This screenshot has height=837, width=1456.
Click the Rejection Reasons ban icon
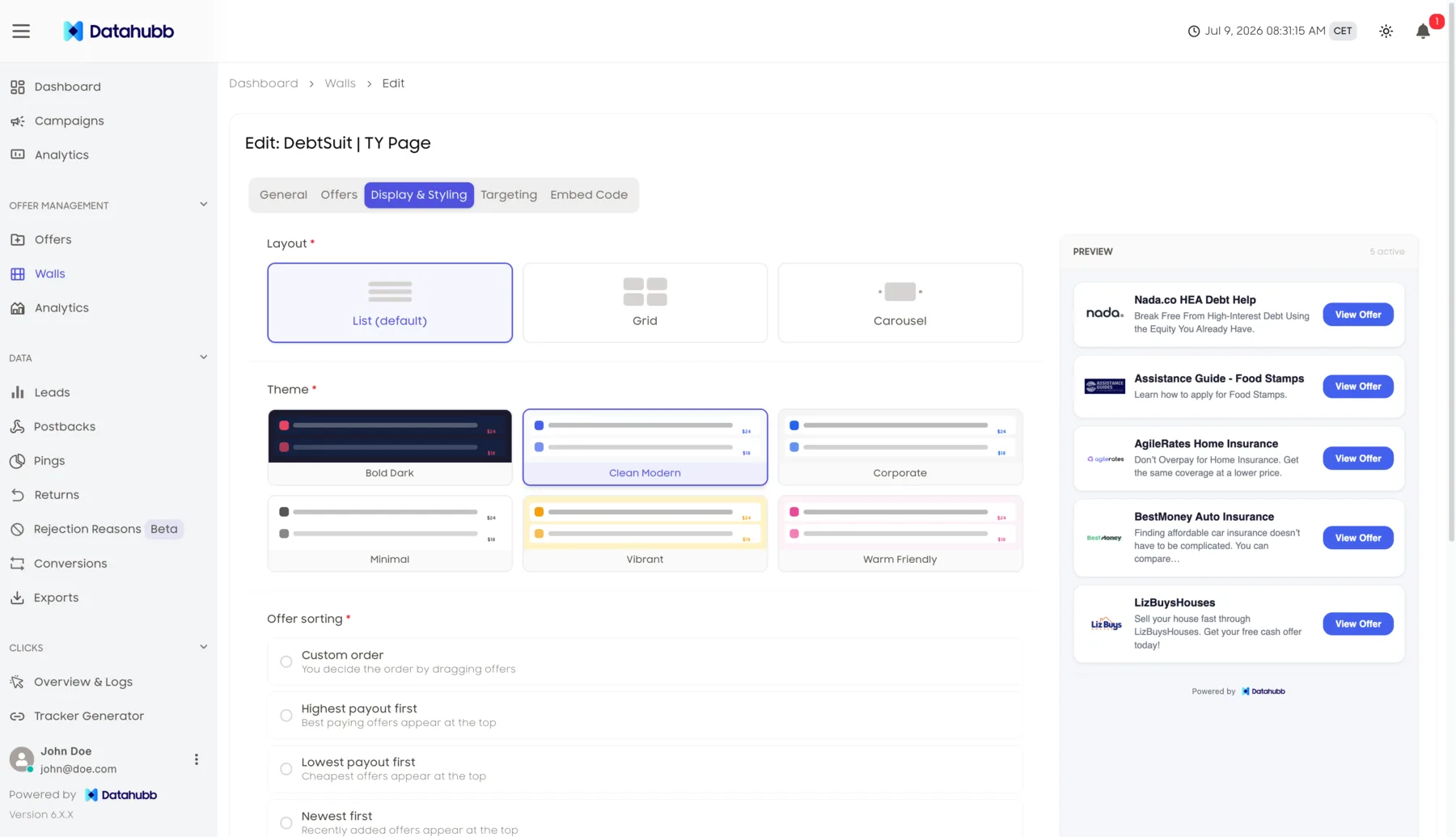coord(18,529)
